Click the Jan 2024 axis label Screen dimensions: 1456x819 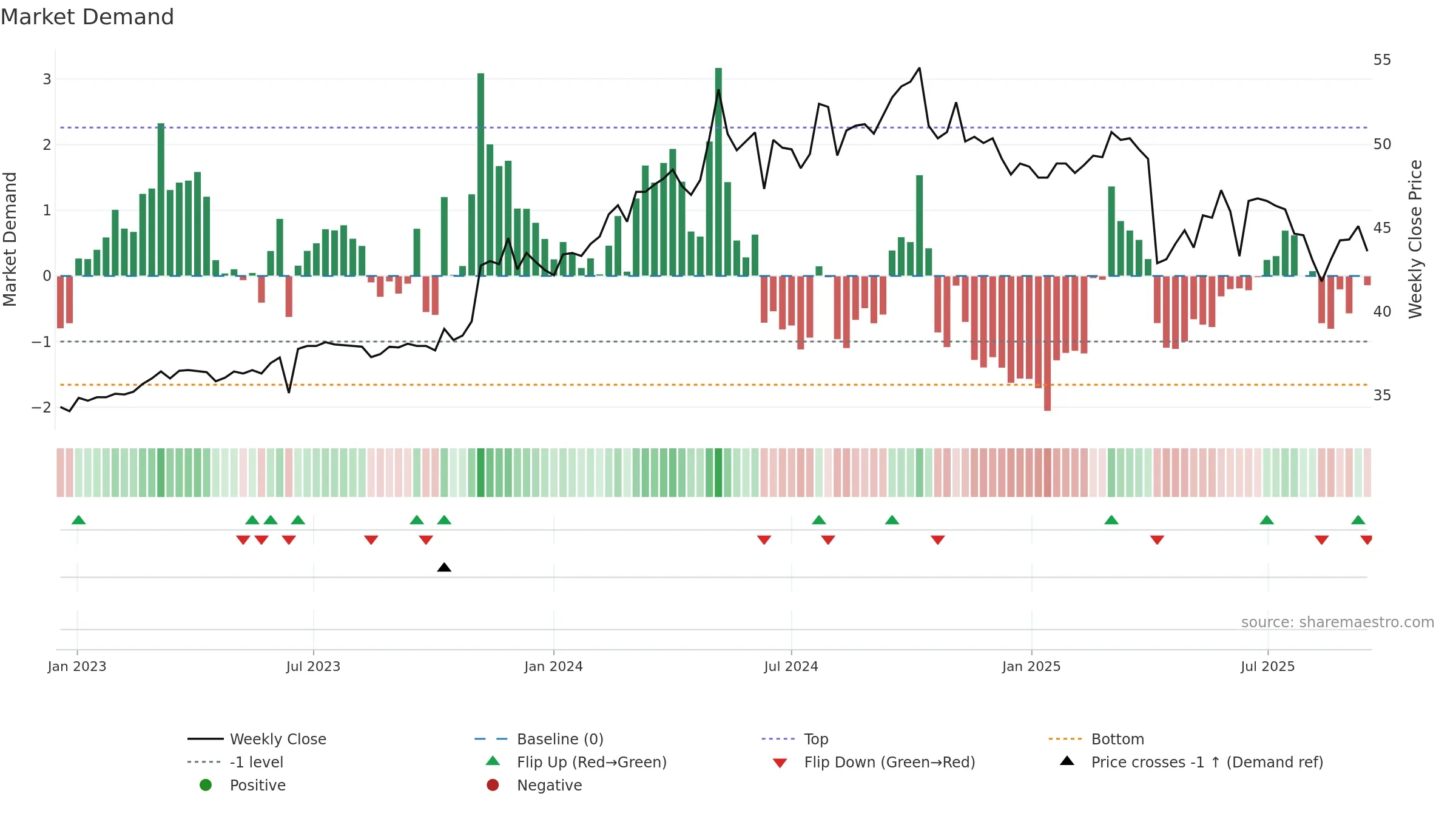554,666
